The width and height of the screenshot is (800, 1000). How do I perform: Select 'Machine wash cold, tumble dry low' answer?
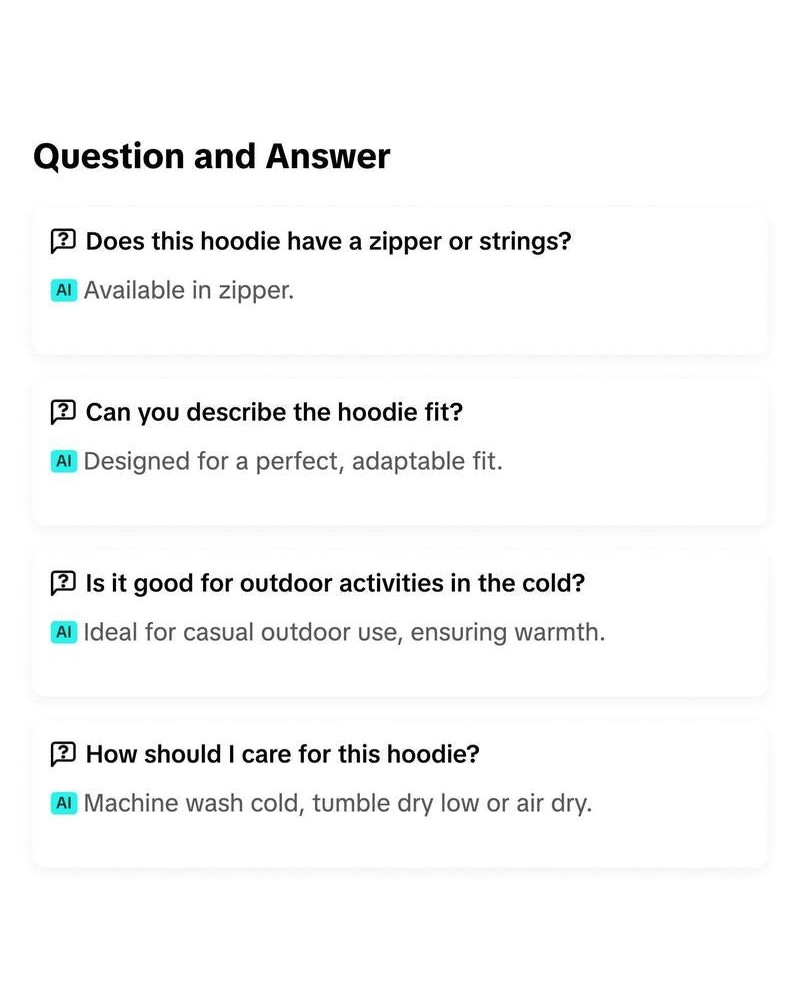[338, 804]
